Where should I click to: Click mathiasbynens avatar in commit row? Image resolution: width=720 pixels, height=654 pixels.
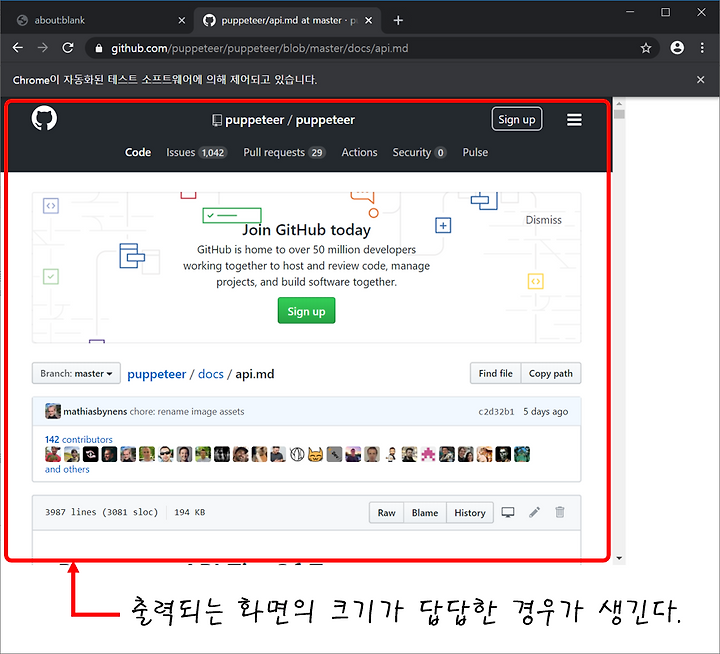click(53, 411)
